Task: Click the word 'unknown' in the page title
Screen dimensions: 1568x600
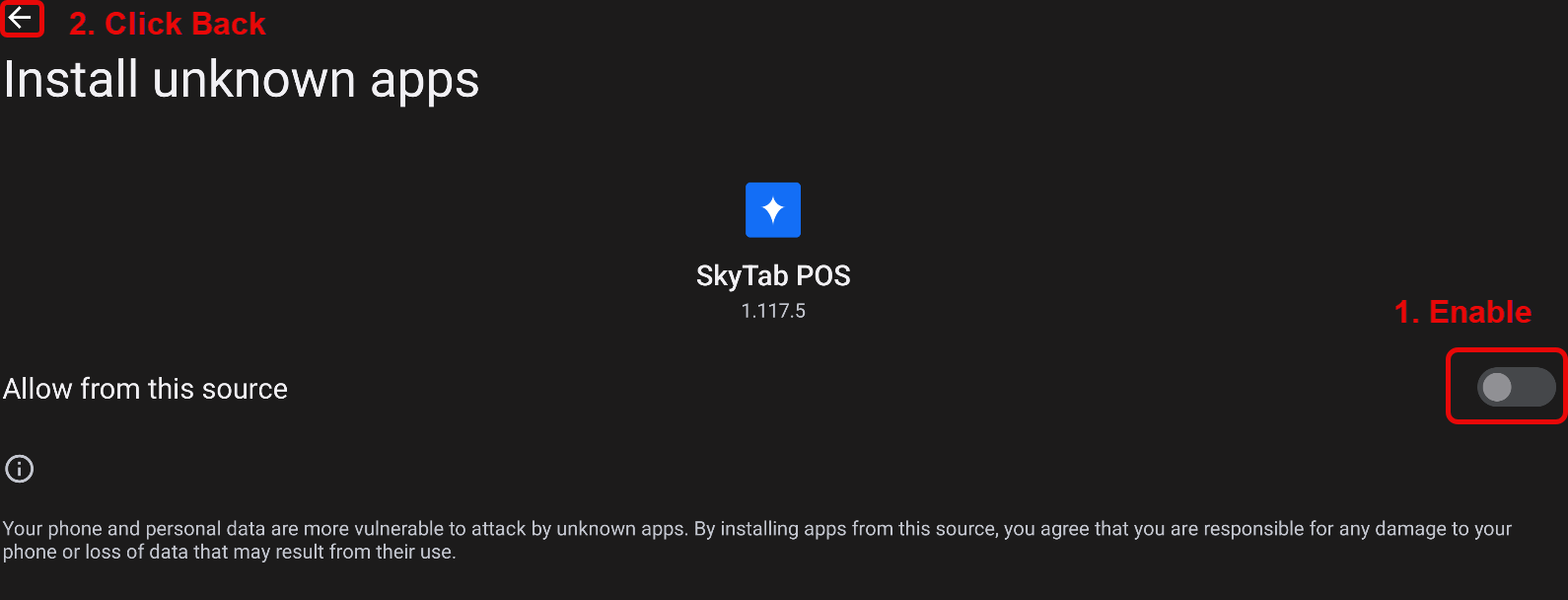Action: 253,80
